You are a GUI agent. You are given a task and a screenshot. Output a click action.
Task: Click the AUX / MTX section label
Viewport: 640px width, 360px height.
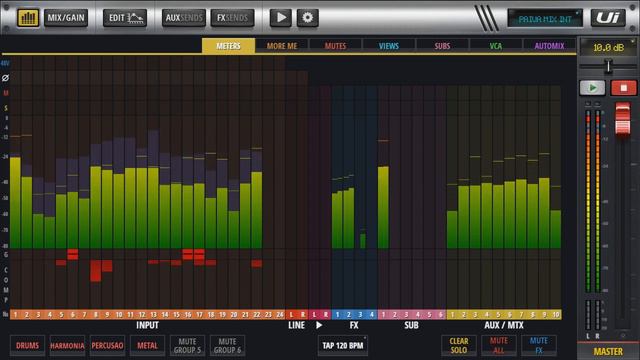point(504,325)
